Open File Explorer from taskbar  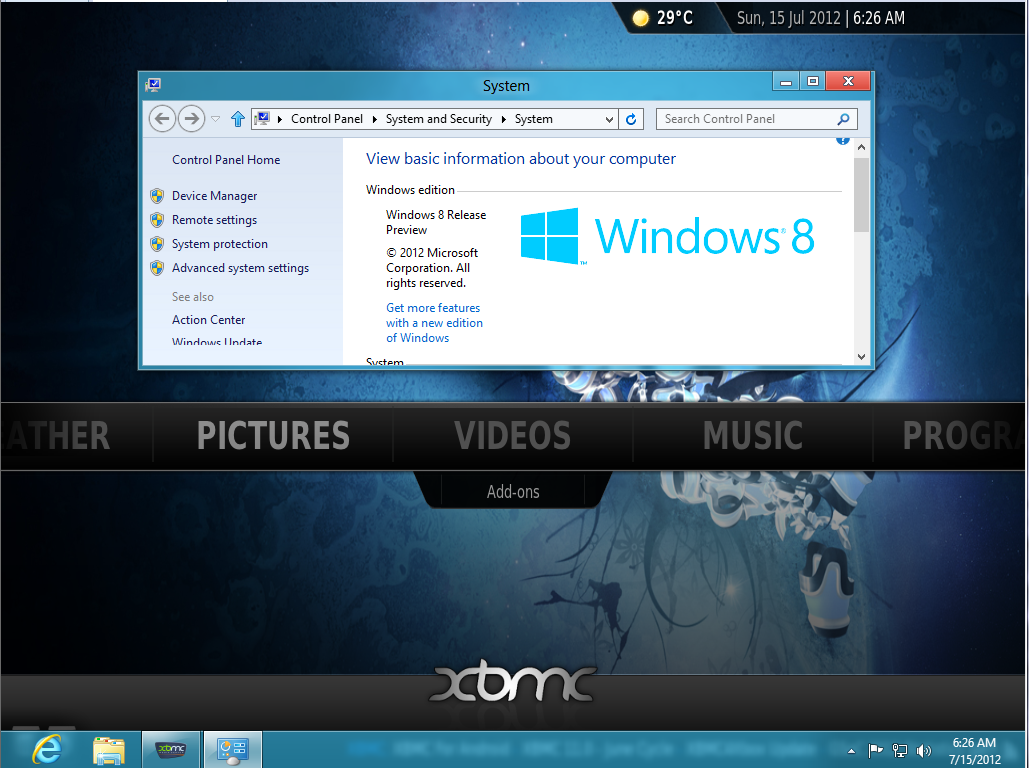pos(109,750)
